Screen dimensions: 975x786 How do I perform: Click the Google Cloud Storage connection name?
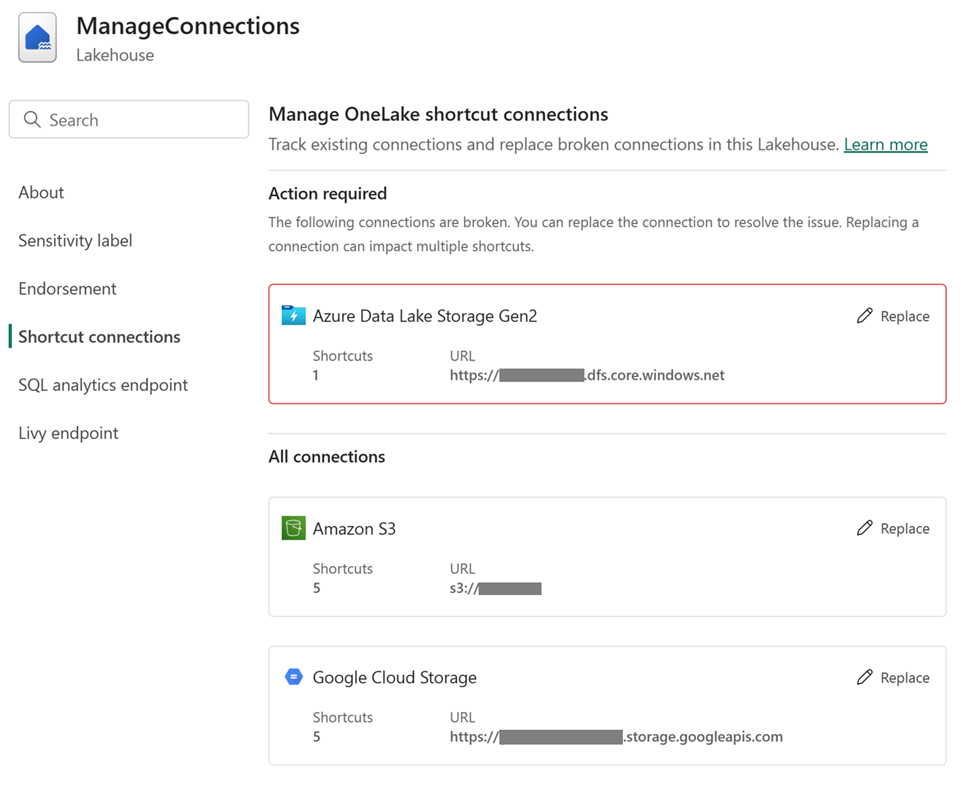[x=395, y=678]
